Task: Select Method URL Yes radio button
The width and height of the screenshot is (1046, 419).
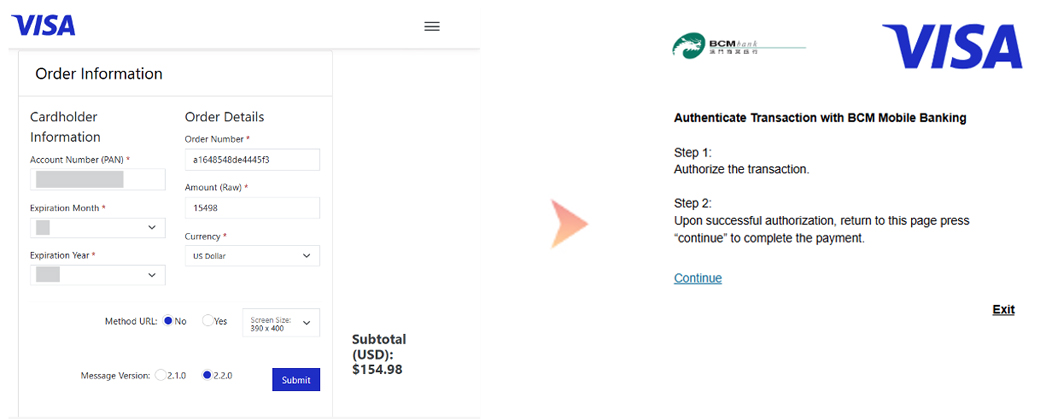Action: point(207,321)
